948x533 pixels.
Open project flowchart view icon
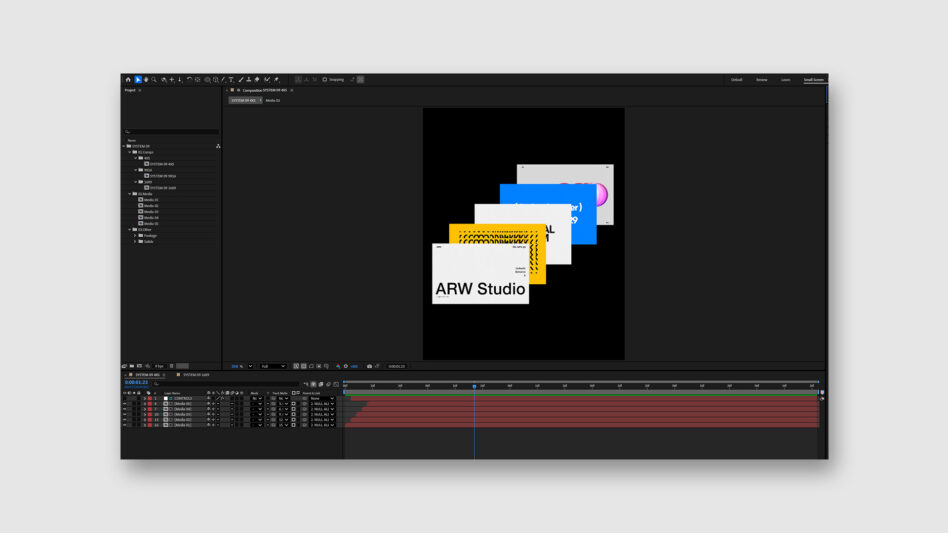218,146
